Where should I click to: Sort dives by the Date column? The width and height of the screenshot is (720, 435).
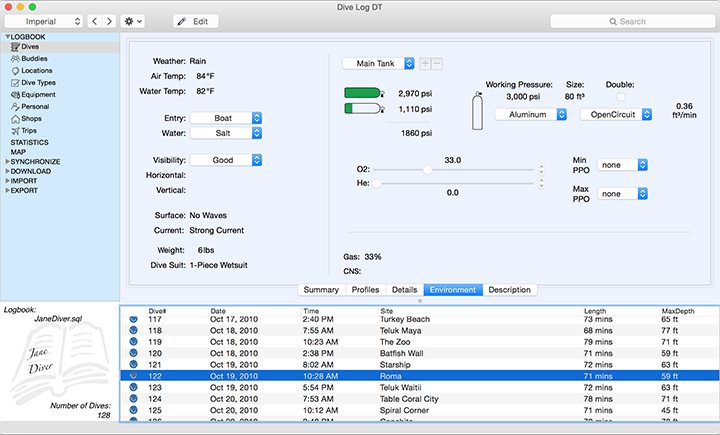[254, 311]
